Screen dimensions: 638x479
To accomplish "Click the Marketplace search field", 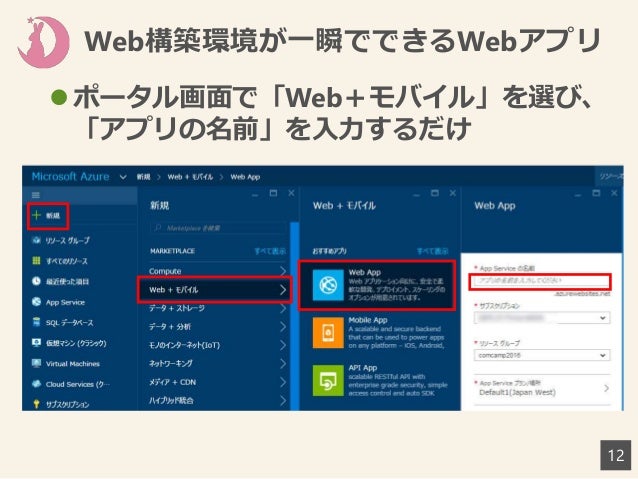I will [220, 228].
